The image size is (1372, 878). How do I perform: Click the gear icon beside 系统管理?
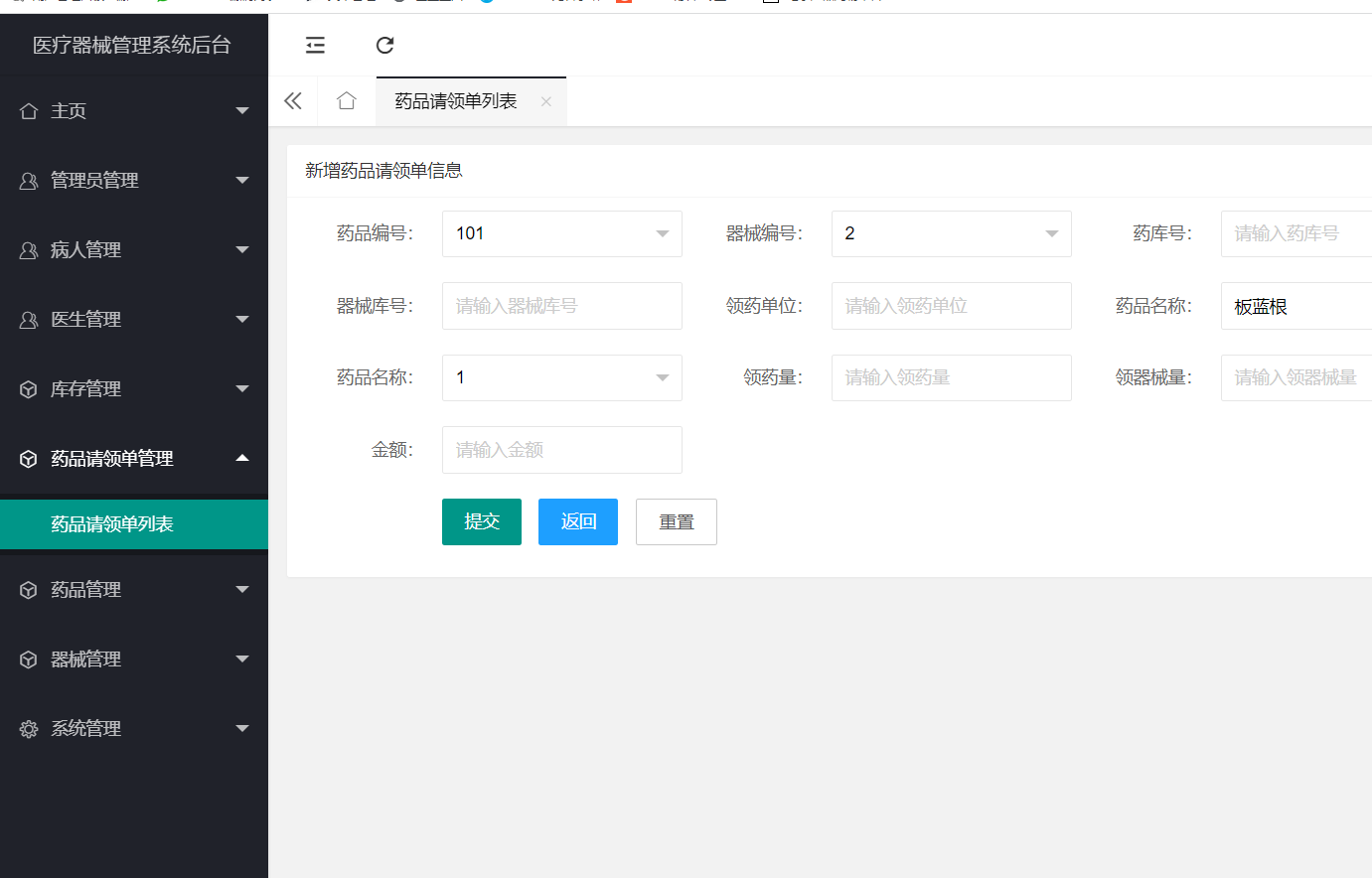point(29,729)
